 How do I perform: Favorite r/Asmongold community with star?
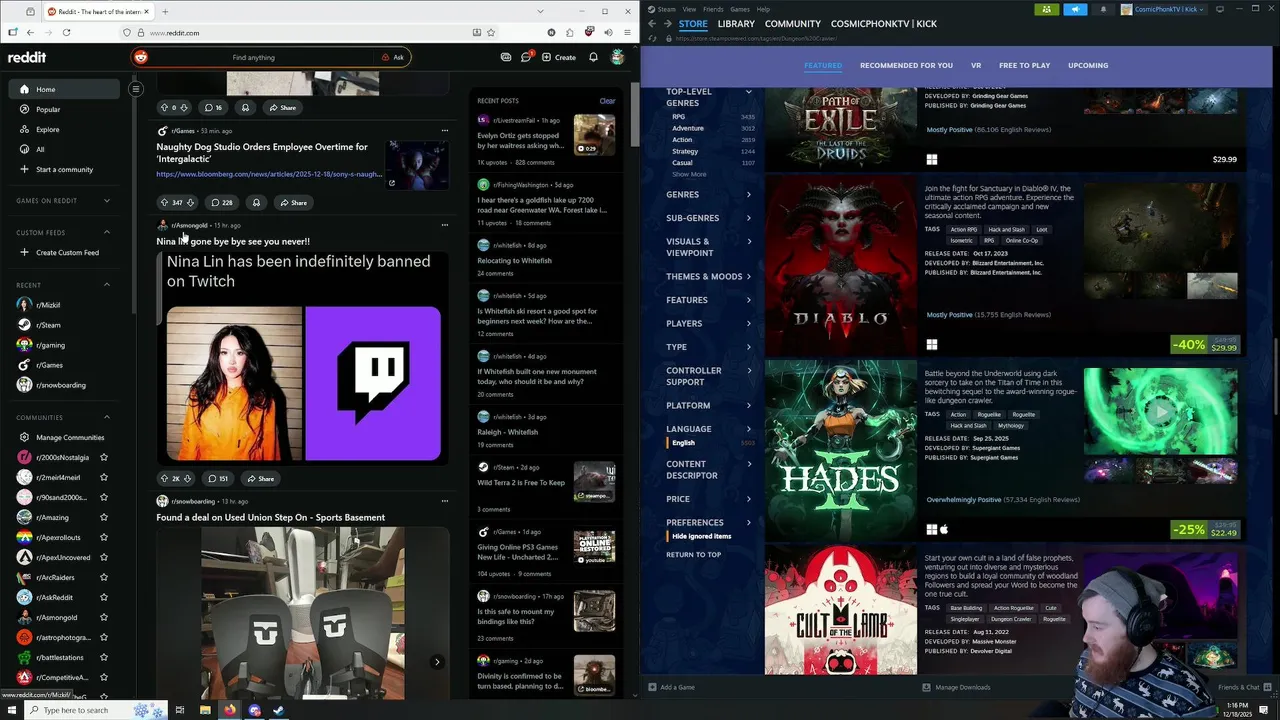tap(104, 617)
